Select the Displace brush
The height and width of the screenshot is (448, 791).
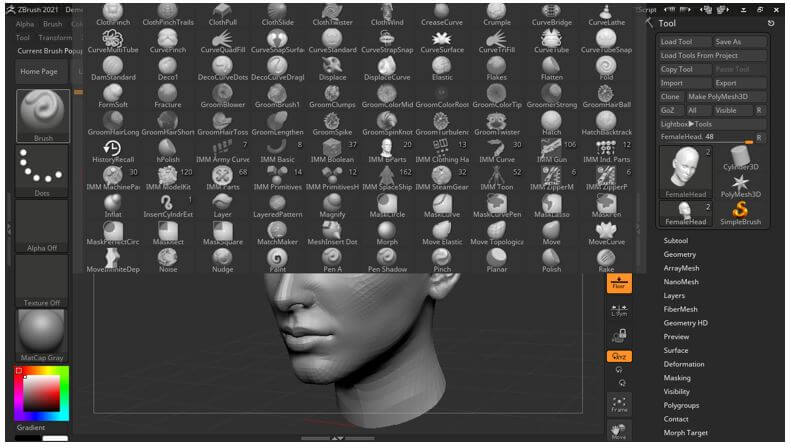(332, 69)
